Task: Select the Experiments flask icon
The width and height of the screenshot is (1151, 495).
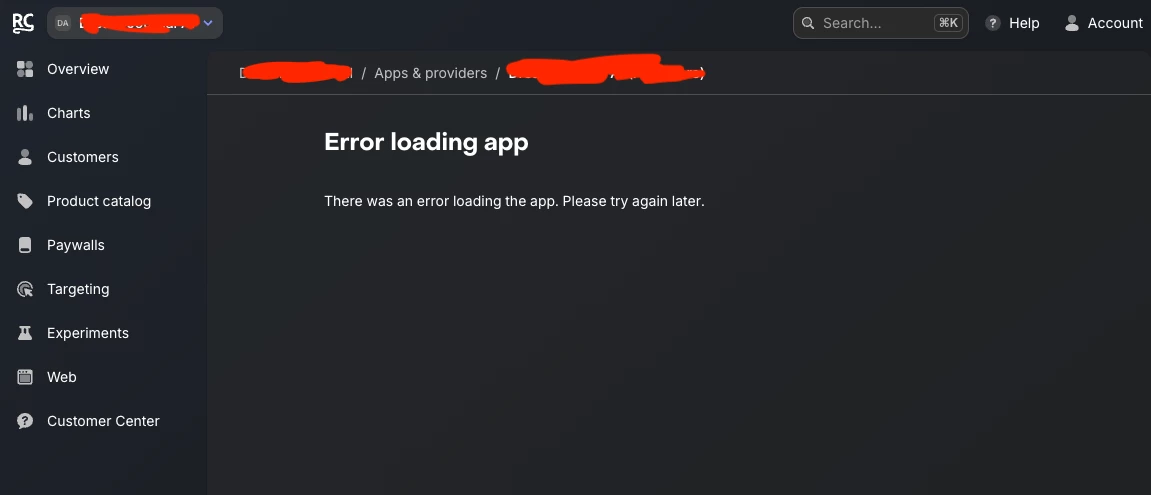Action: (x=25, y=333)
